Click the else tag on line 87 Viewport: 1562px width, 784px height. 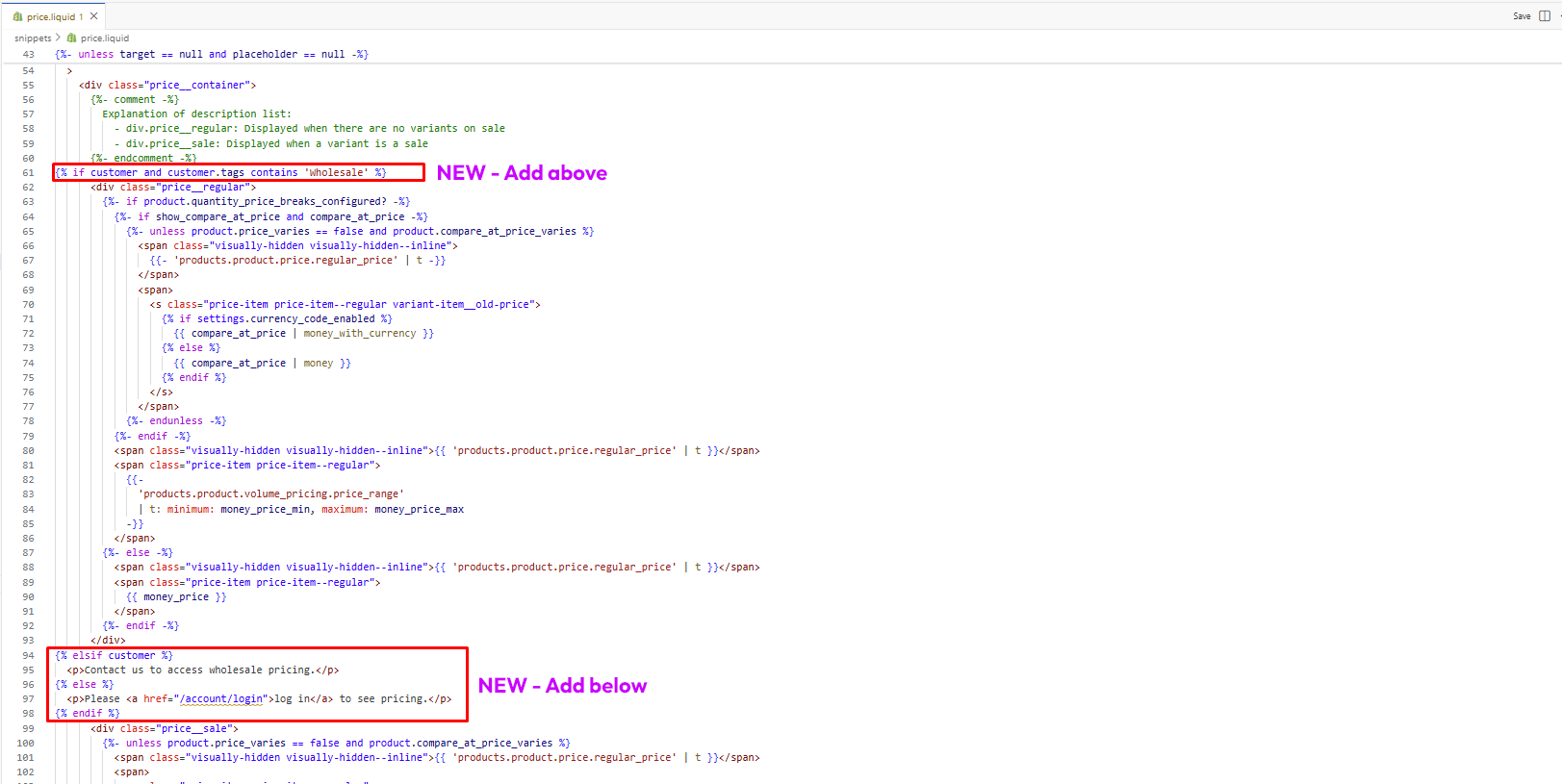[x=138, y=552]
